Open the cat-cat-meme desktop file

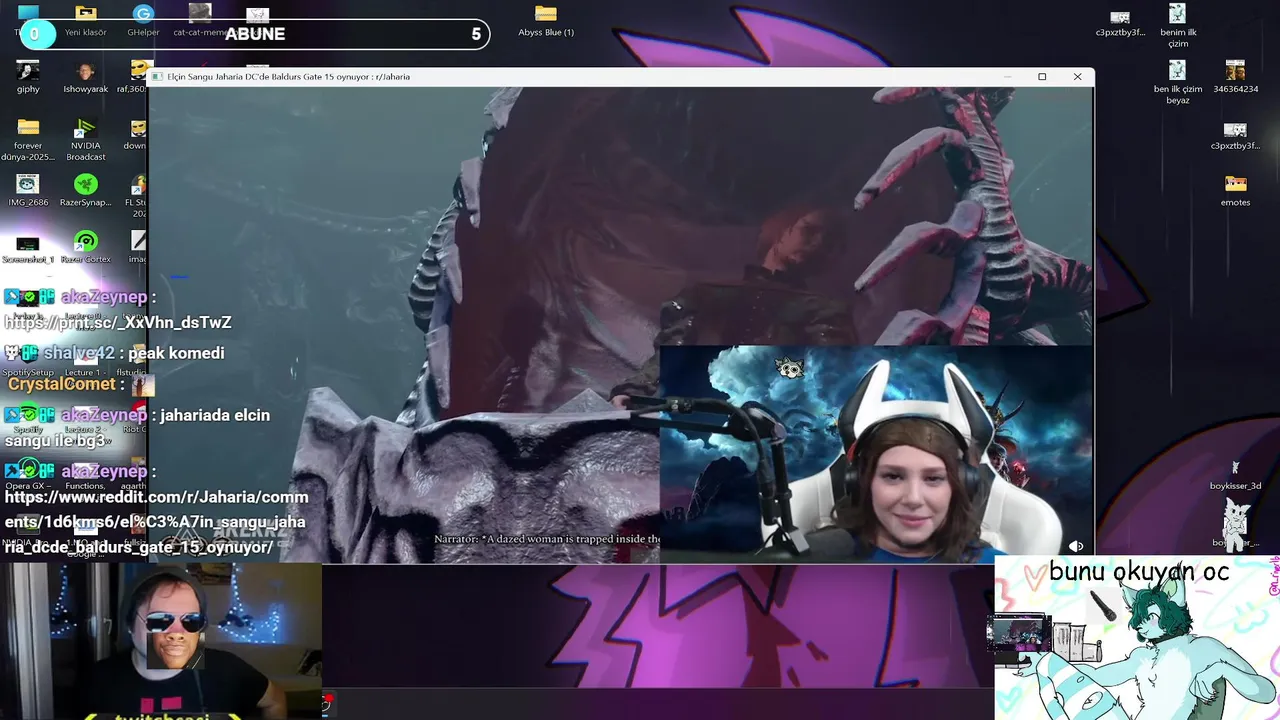pos(200,20)
